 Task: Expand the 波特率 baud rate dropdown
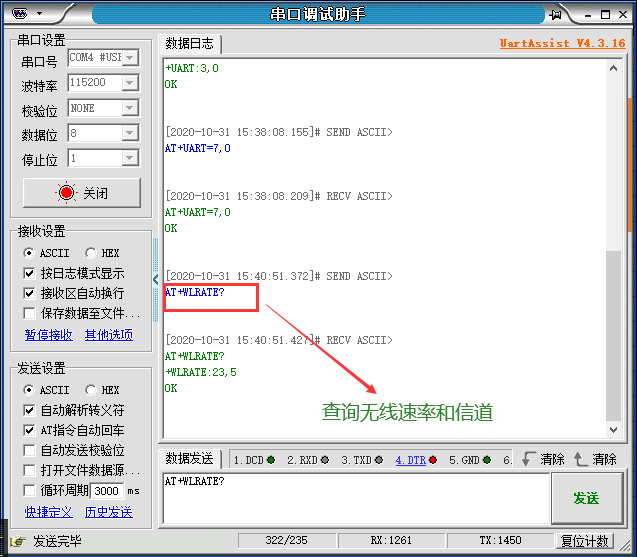[130, 83]
